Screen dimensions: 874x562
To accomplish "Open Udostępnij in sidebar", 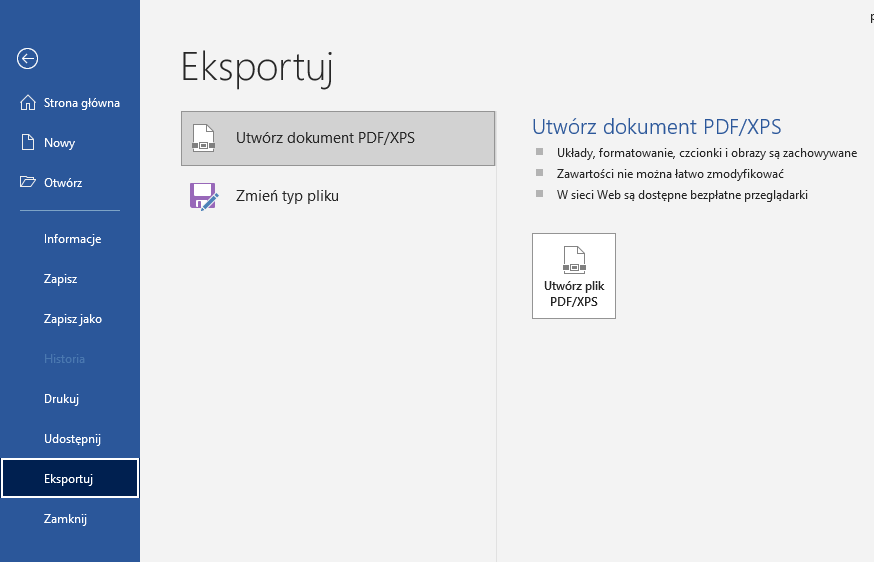I will click(x=70, y=439).
